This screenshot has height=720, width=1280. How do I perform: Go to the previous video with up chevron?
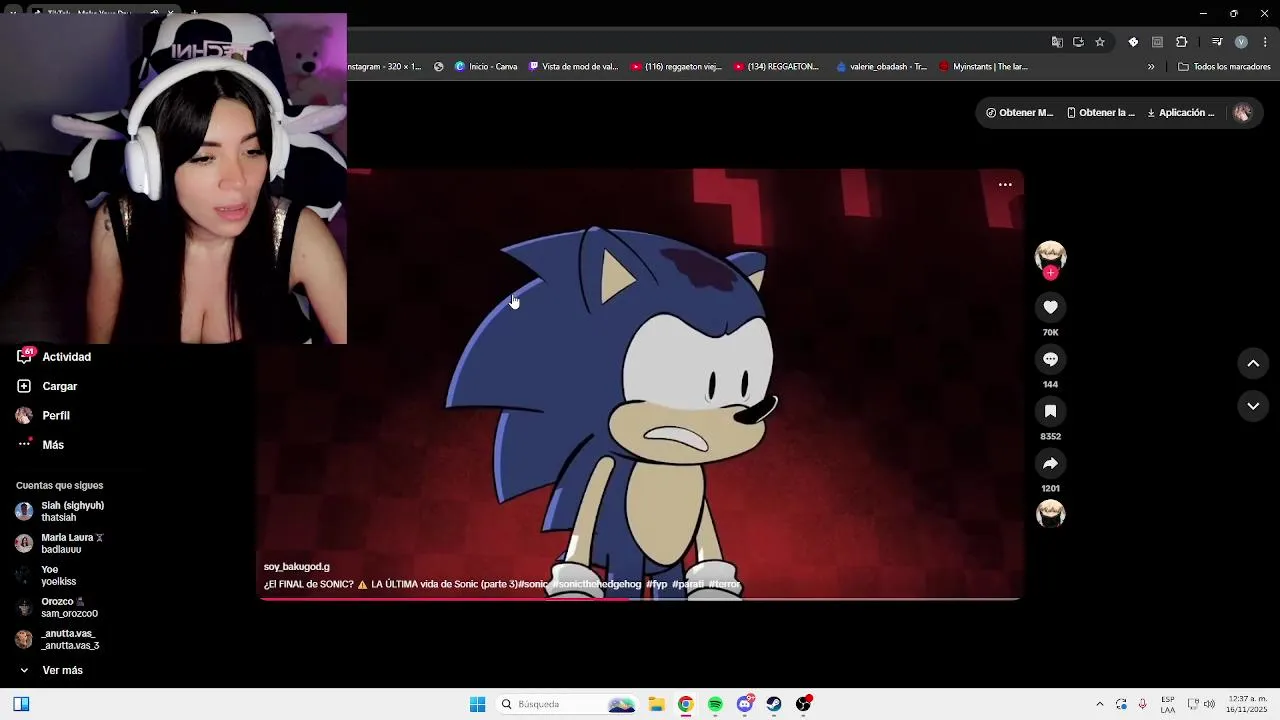(x=1253, y=363)
